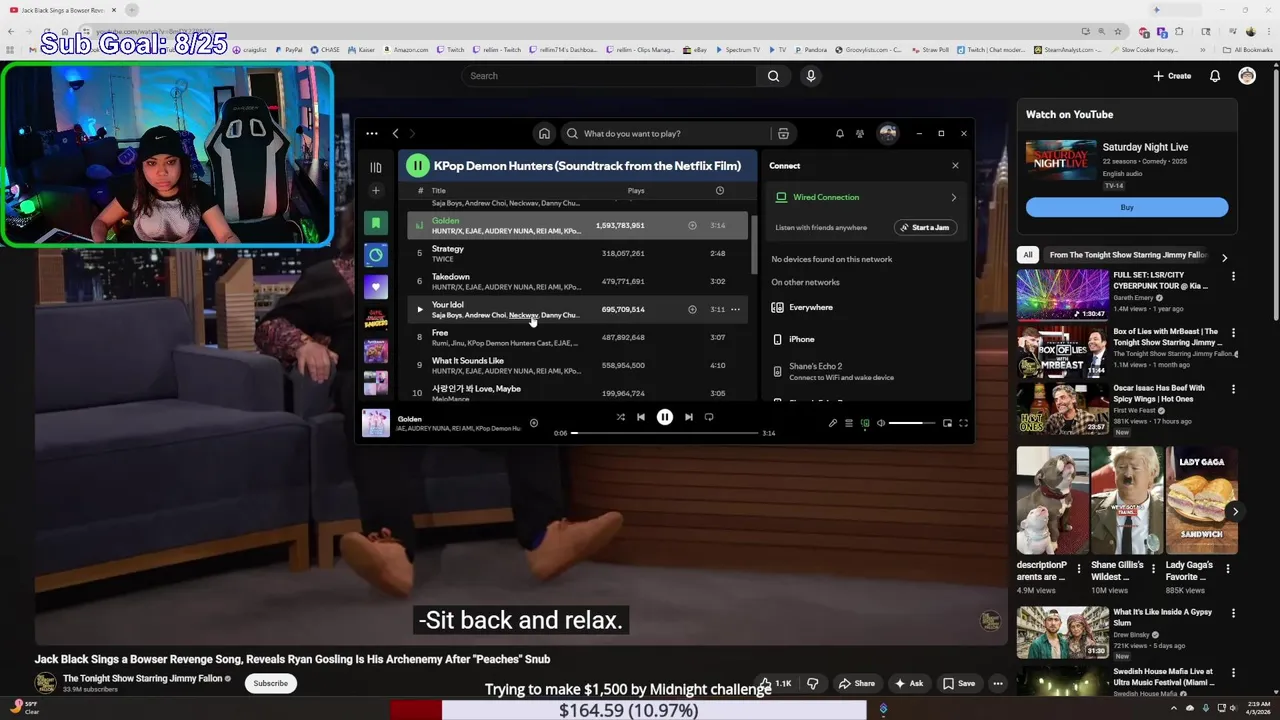Screen dimensions: 1280x720
Task: Open Spotify profile avatar
Action: point(888,133)
